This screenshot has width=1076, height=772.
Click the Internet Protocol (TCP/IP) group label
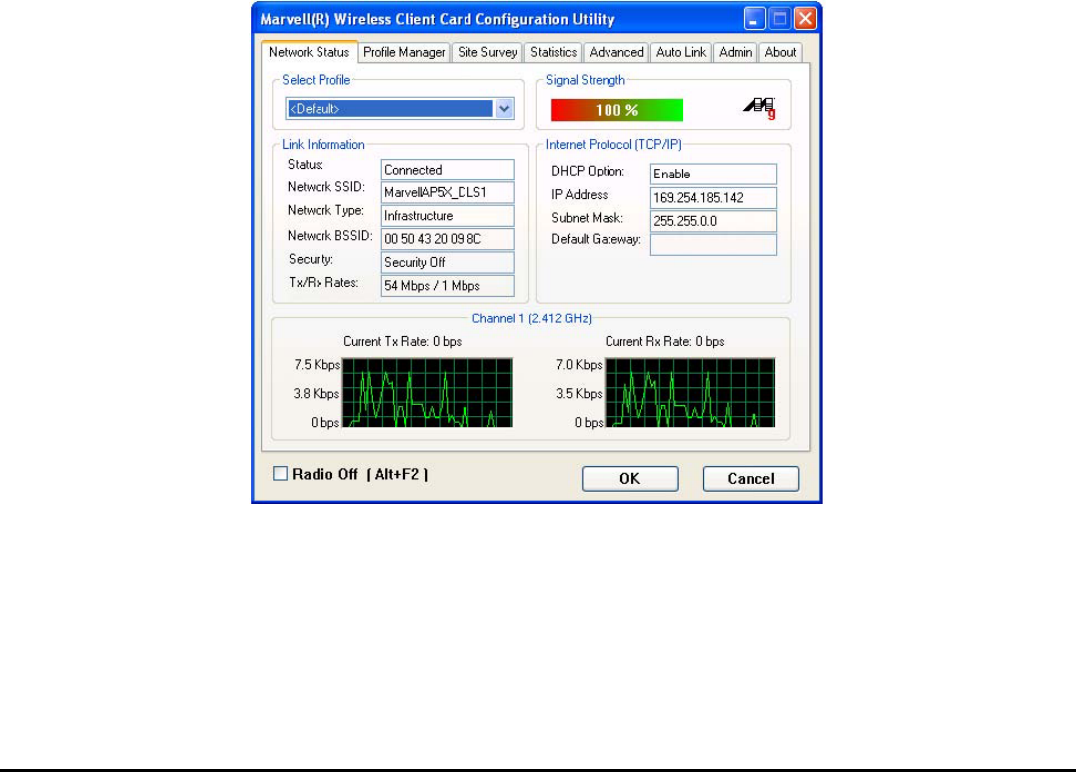click(x=613, y=145)
